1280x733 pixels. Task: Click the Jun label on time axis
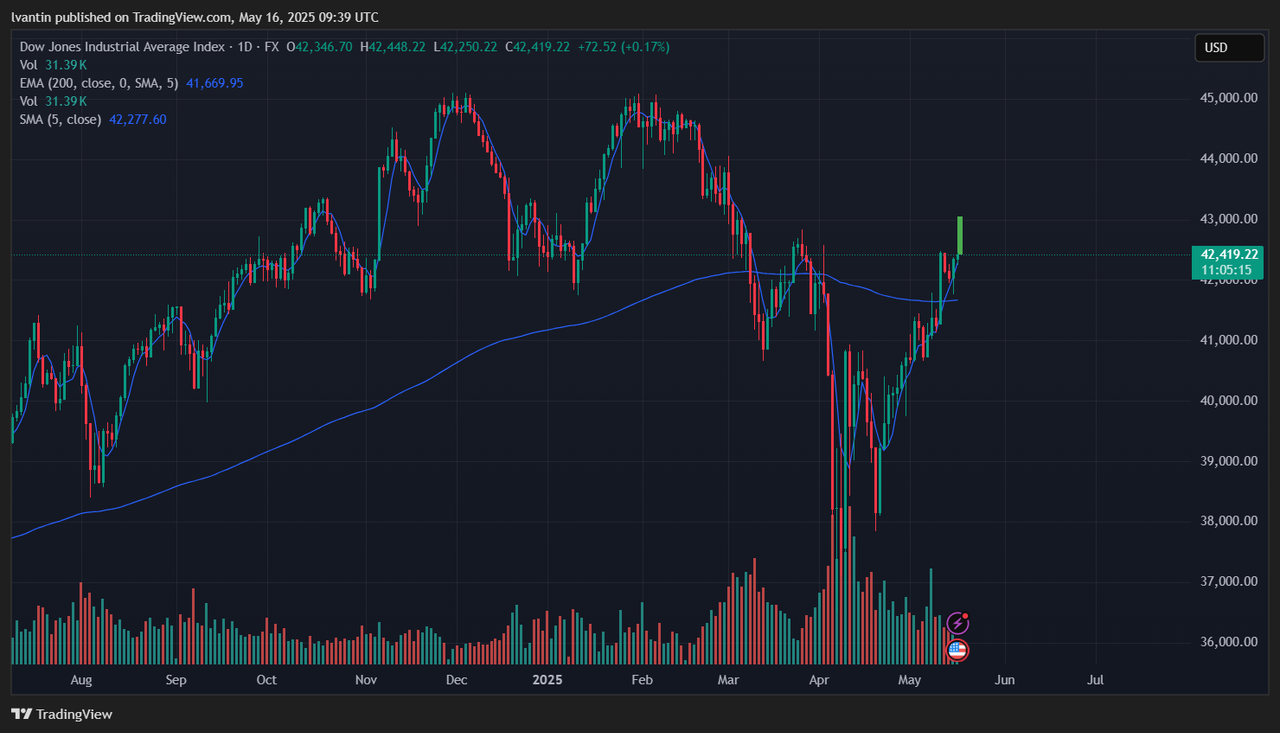[x=1005, y=680]
